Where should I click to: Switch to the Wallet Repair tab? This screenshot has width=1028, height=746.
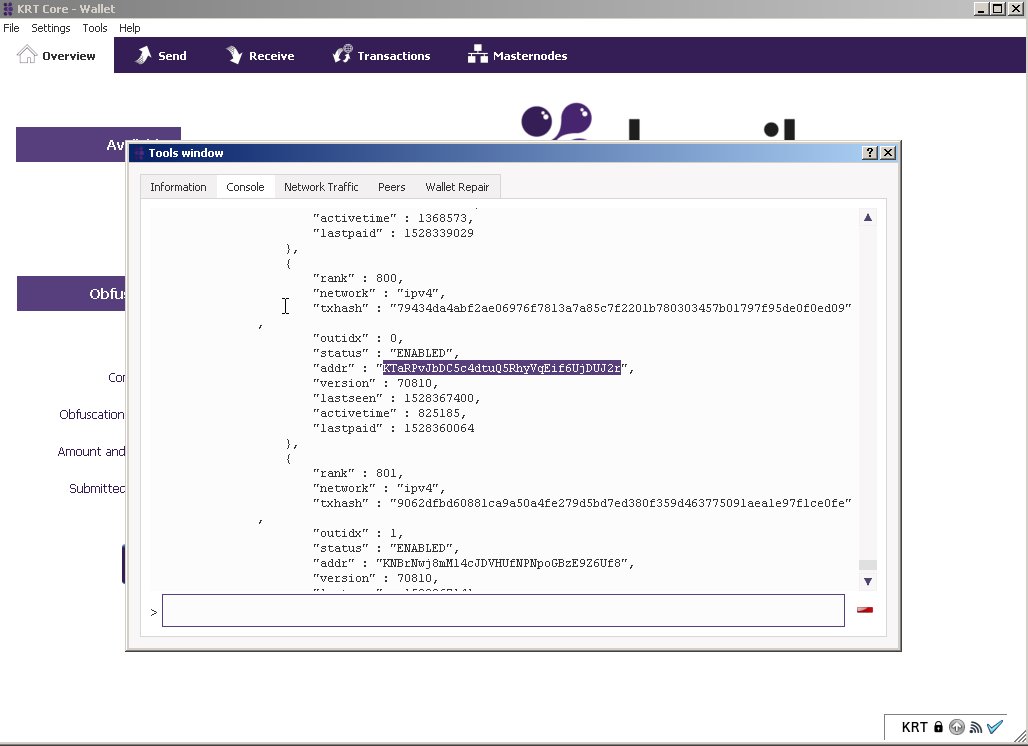pos(457,187)
